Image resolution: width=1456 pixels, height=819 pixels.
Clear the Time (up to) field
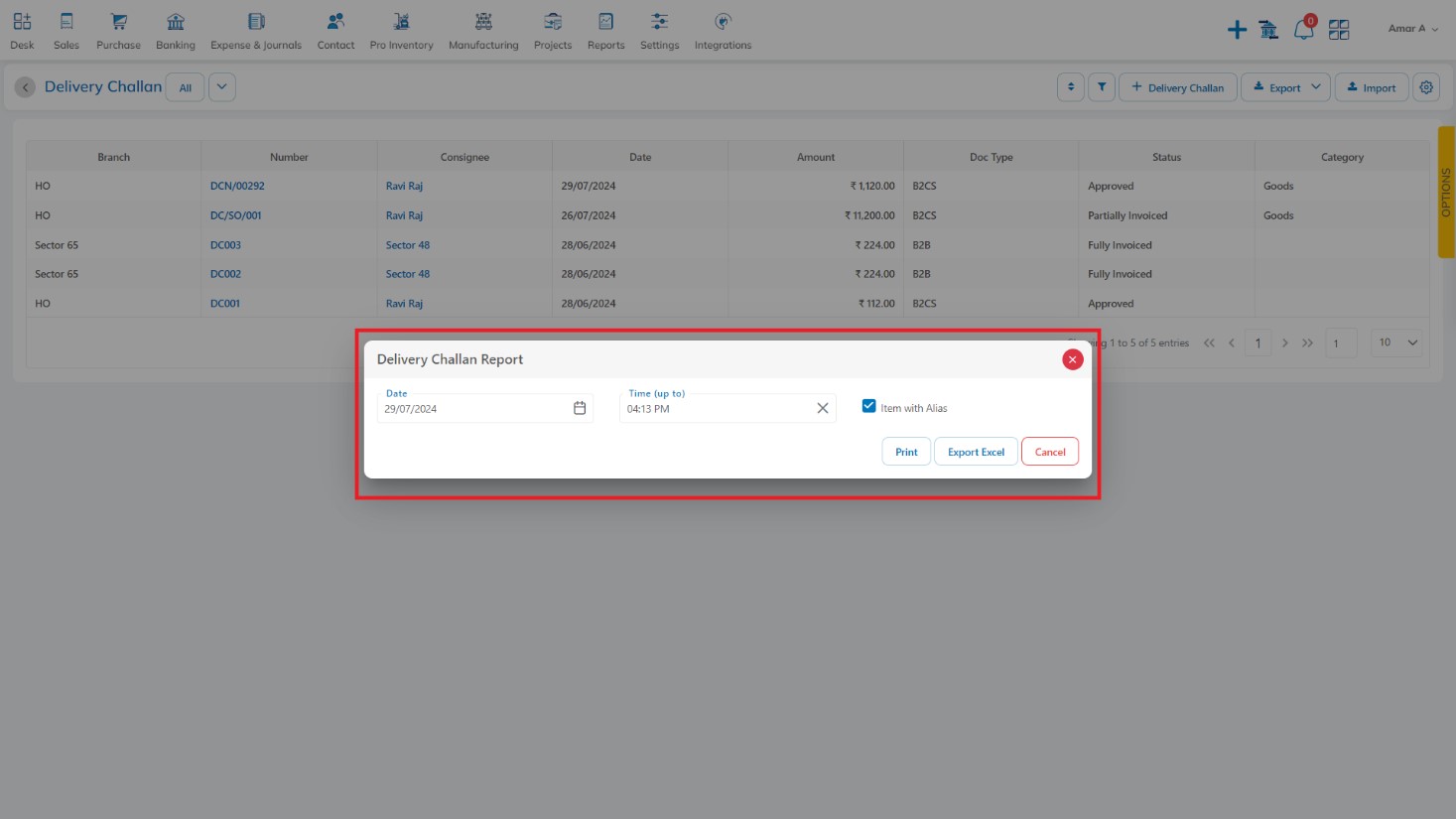[823, 408]
